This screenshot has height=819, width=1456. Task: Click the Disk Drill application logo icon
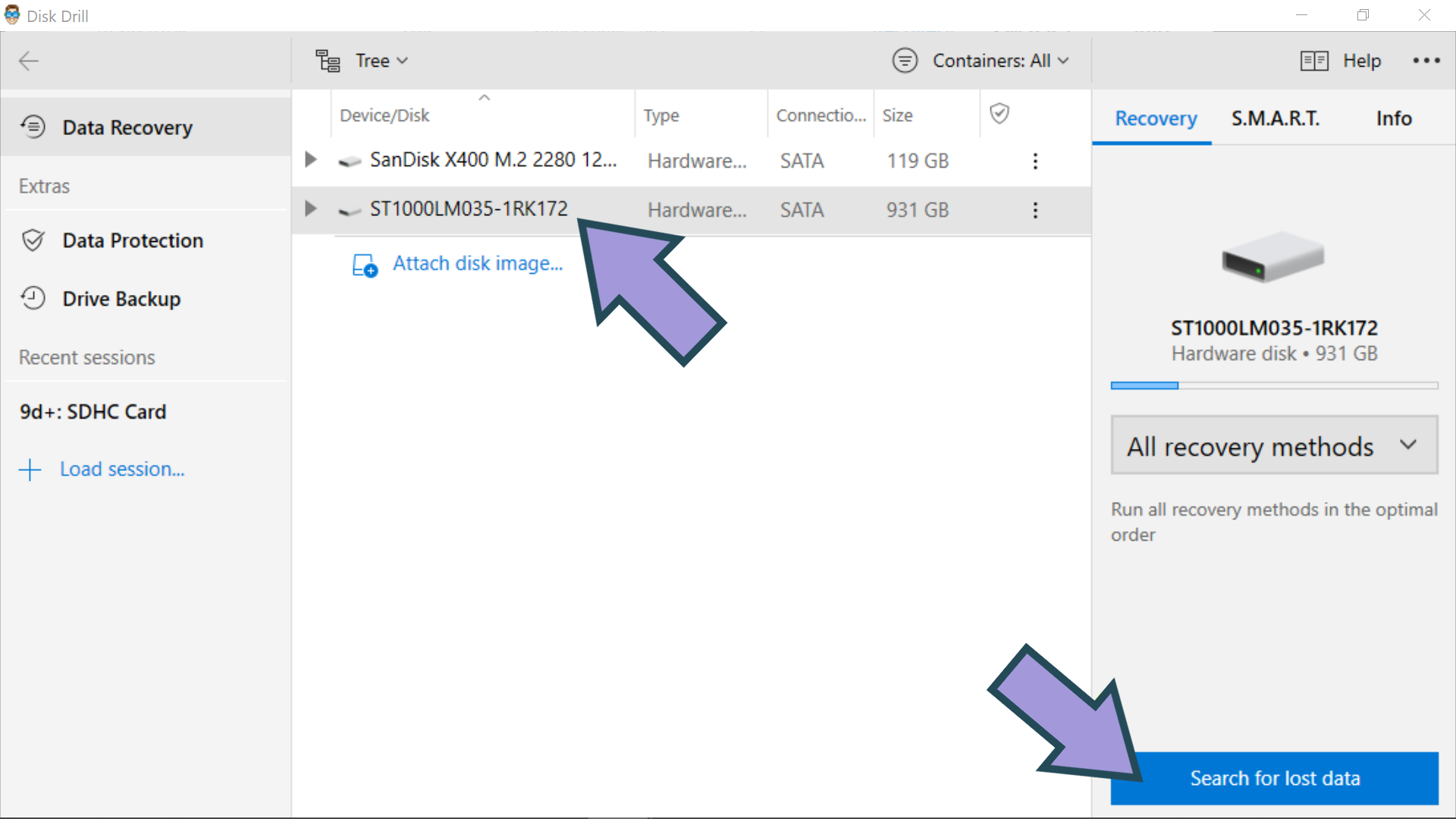pos(11,14)
